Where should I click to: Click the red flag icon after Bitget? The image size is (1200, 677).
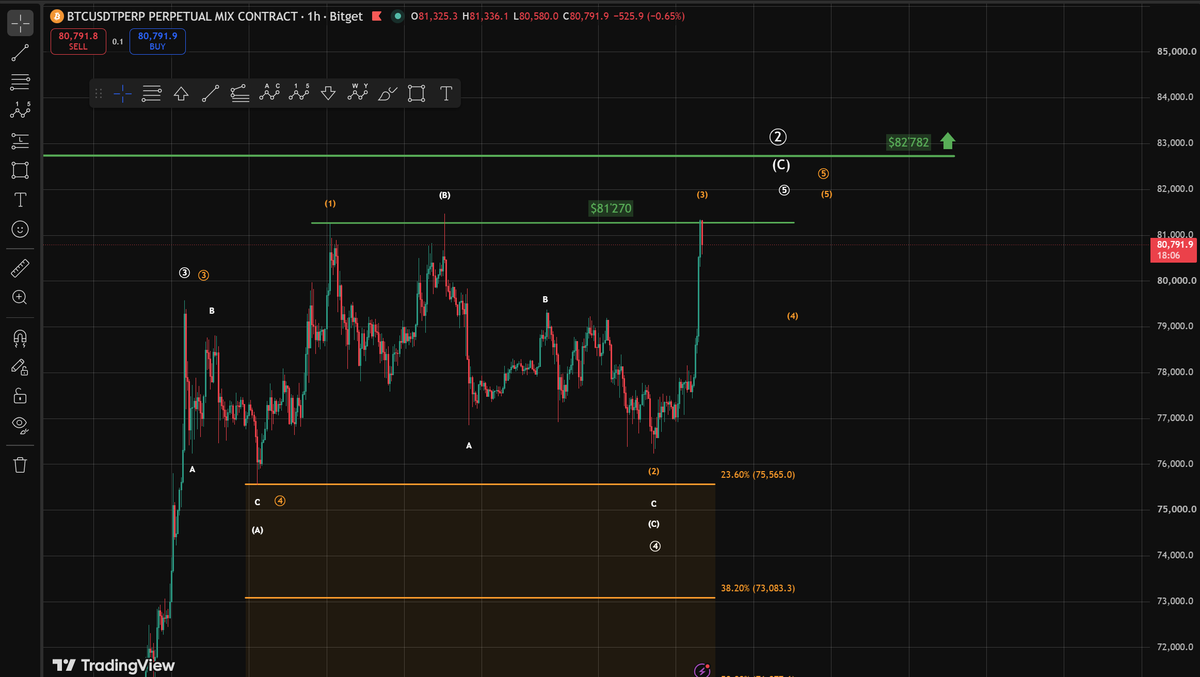click(x=376, y=17)
